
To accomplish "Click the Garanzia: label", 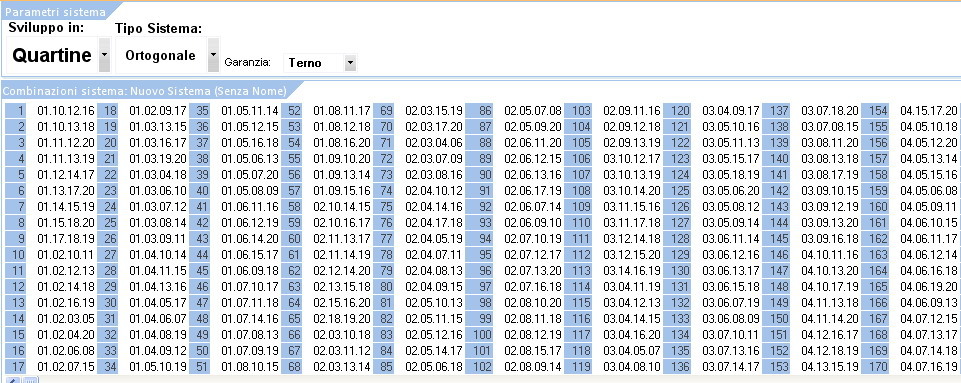I will pos(248,63).
